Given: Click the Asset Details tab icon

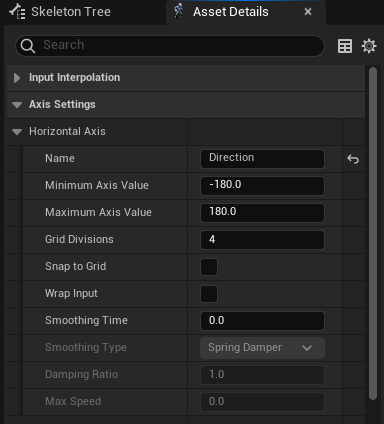Looking at the screenshot, I should (179, 11).
